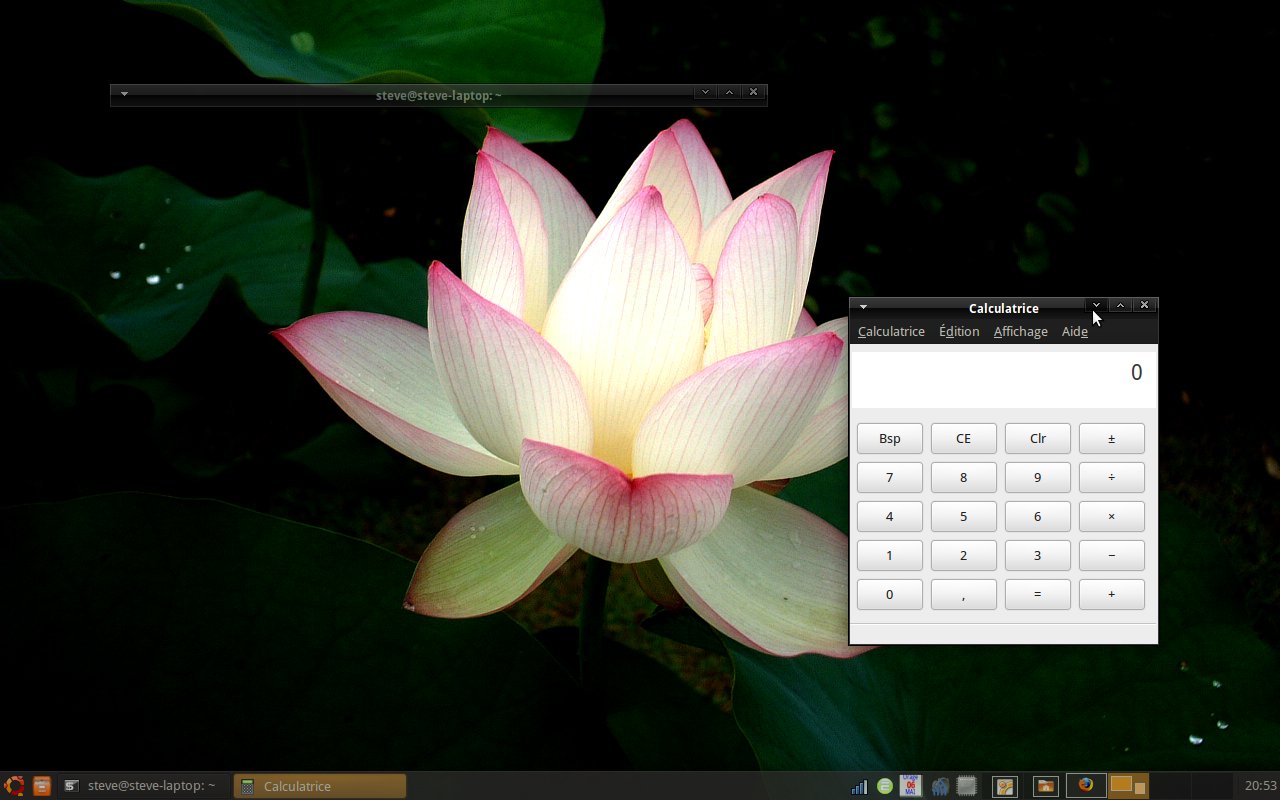Minimize the Calculatrice window
1280x800 pixels.
[1097, 305]
